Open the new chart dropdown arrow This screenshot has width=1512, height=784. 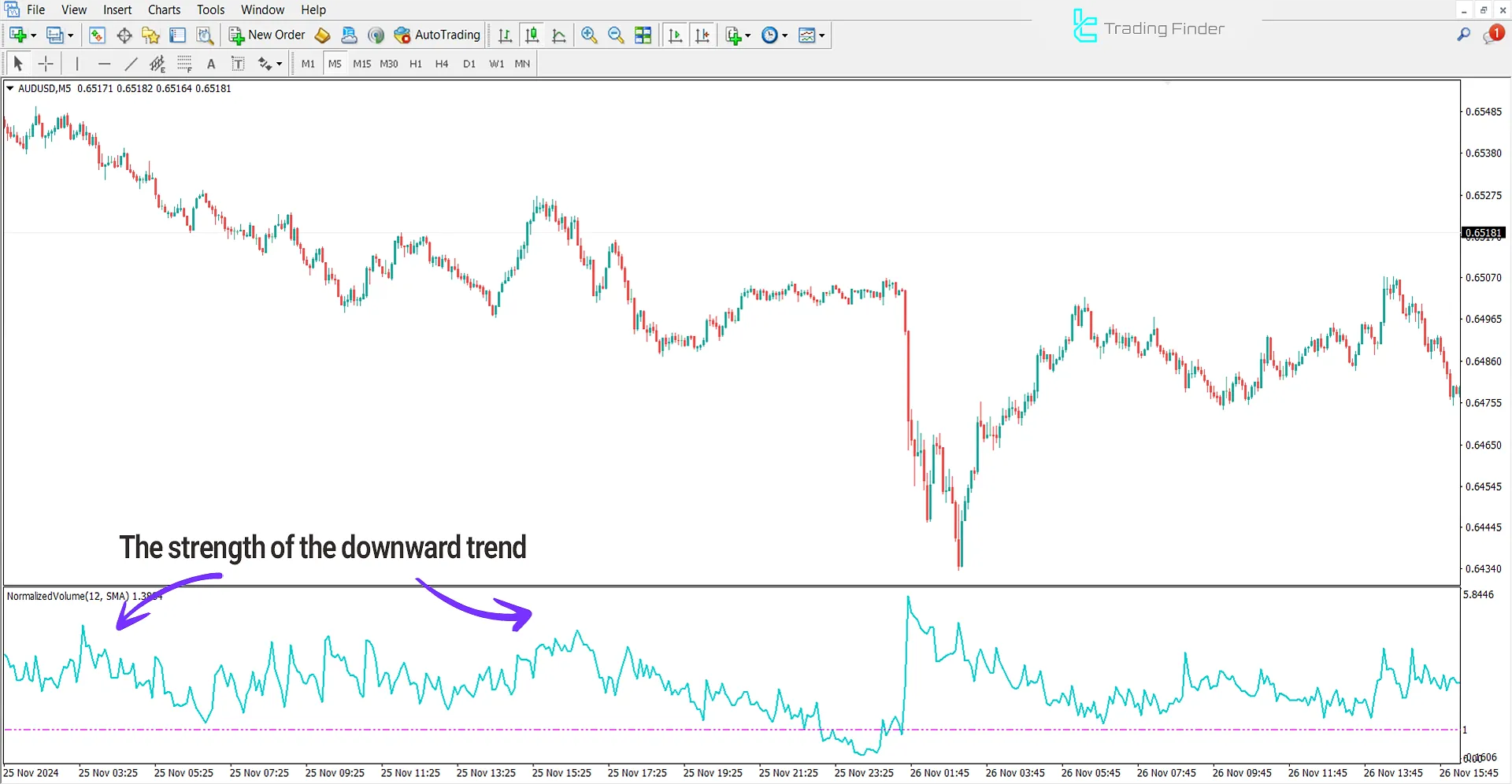pos(32,35)
